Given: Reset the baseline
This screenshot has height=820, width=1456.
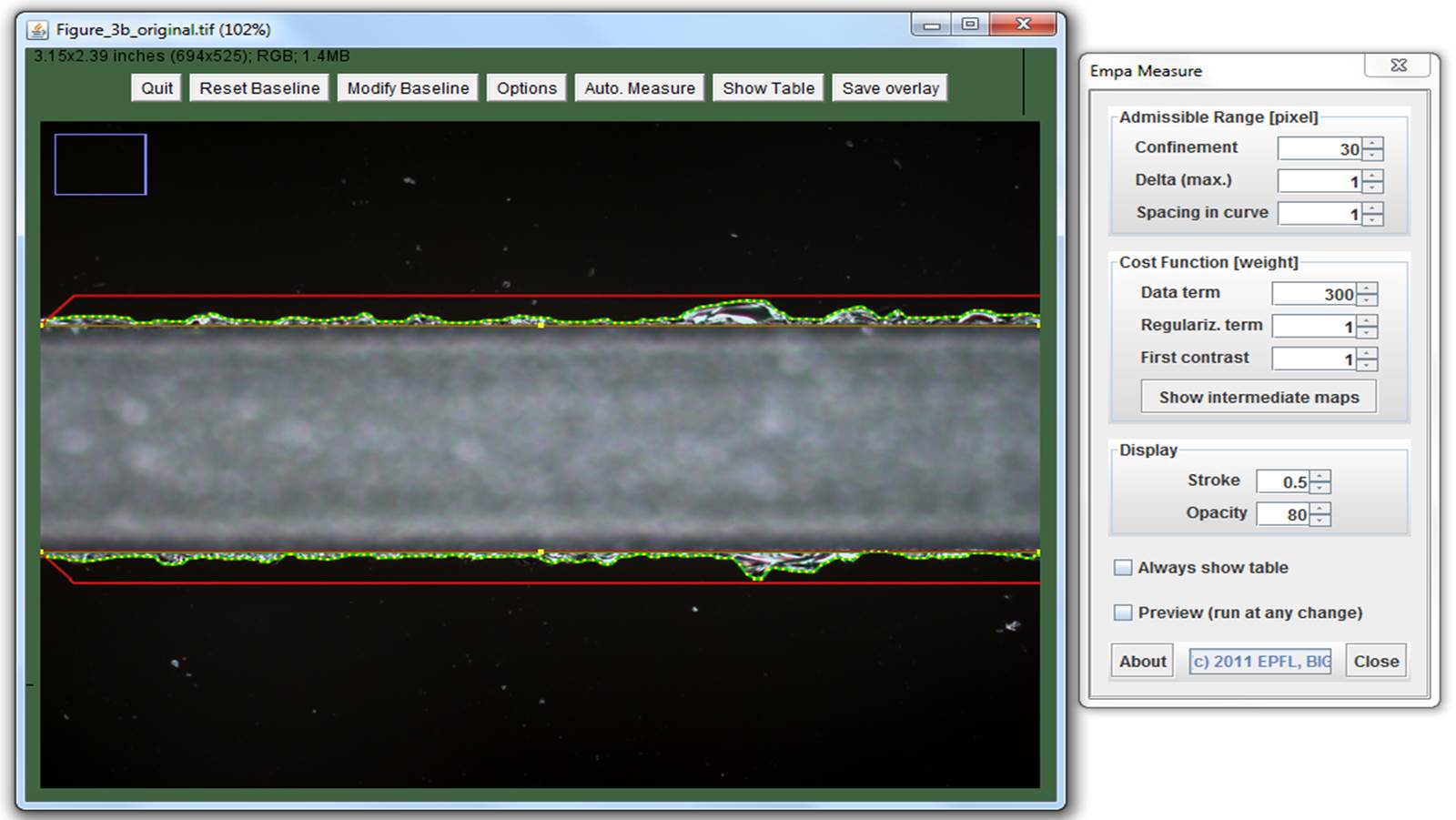Looking at the screenshot, I should coord(259,88).
